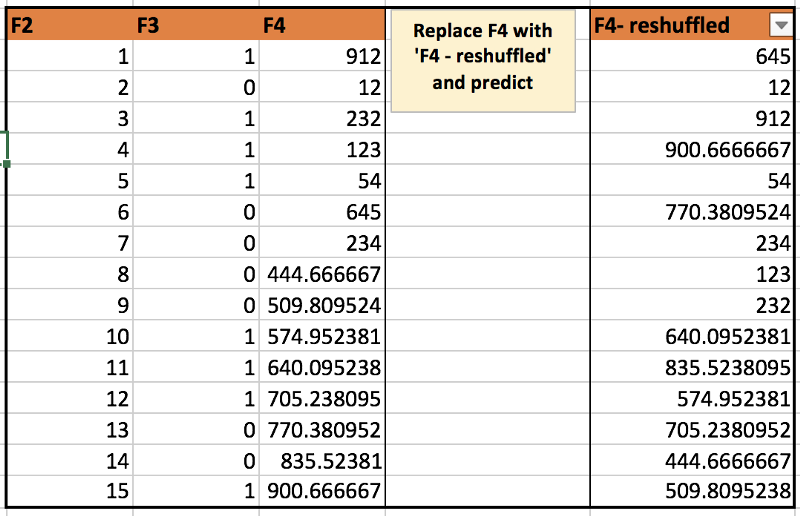Click the reshuffled cell showing 900.6666667
Image resolution: width=800 pixels, height=516 pixels.
[x=692, y=149]
